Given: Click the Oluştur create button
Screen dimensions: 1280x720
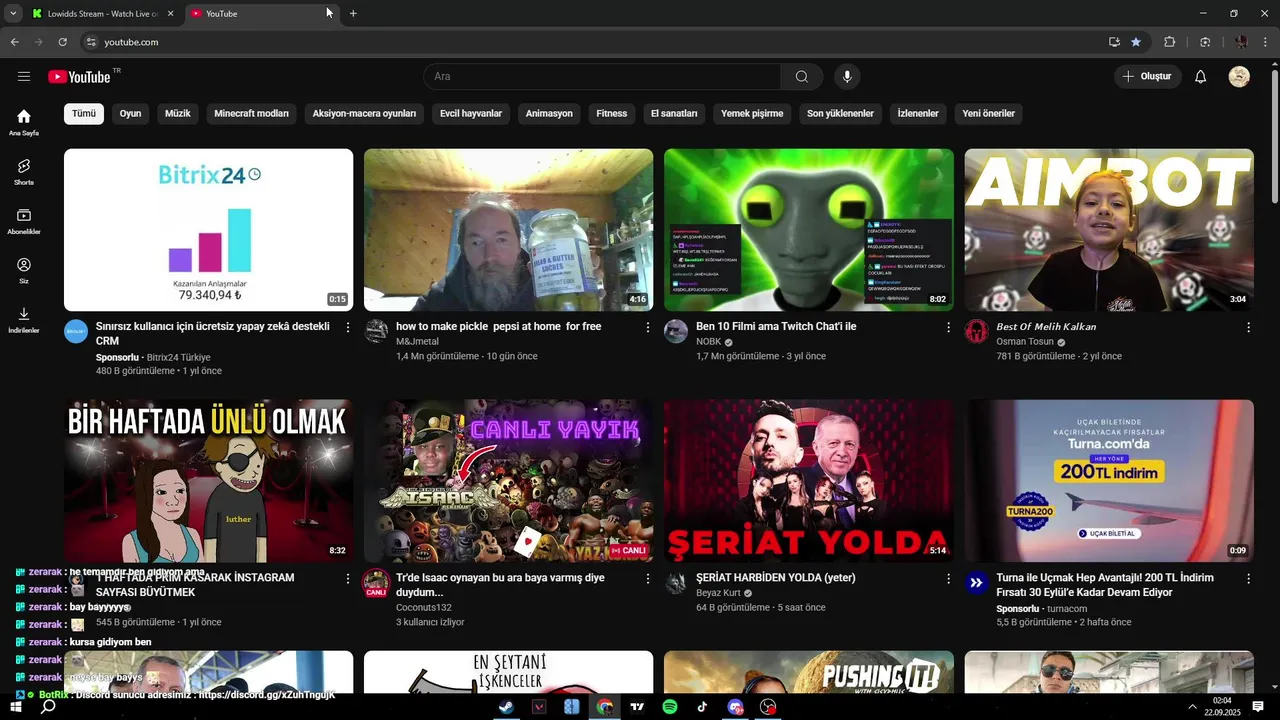Looking at the screenshot, I should click(x=1148, y=77).
